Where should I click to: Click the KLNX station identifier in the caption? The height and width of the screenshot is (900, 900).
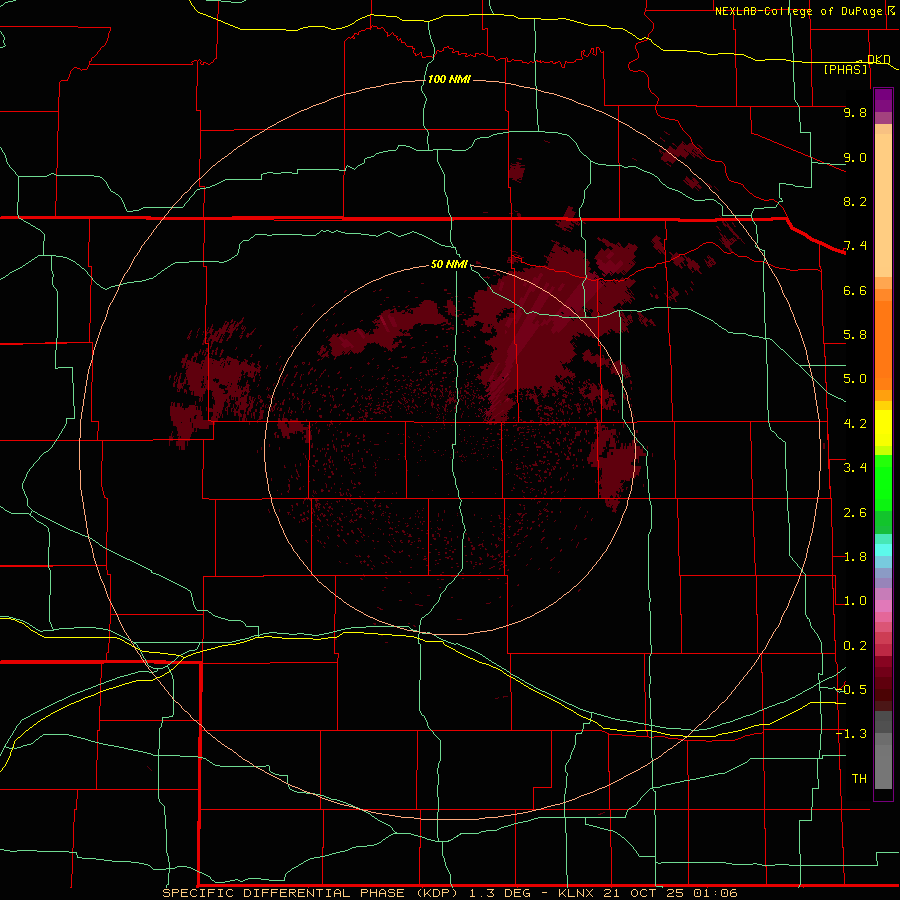[x=577, y=893]
